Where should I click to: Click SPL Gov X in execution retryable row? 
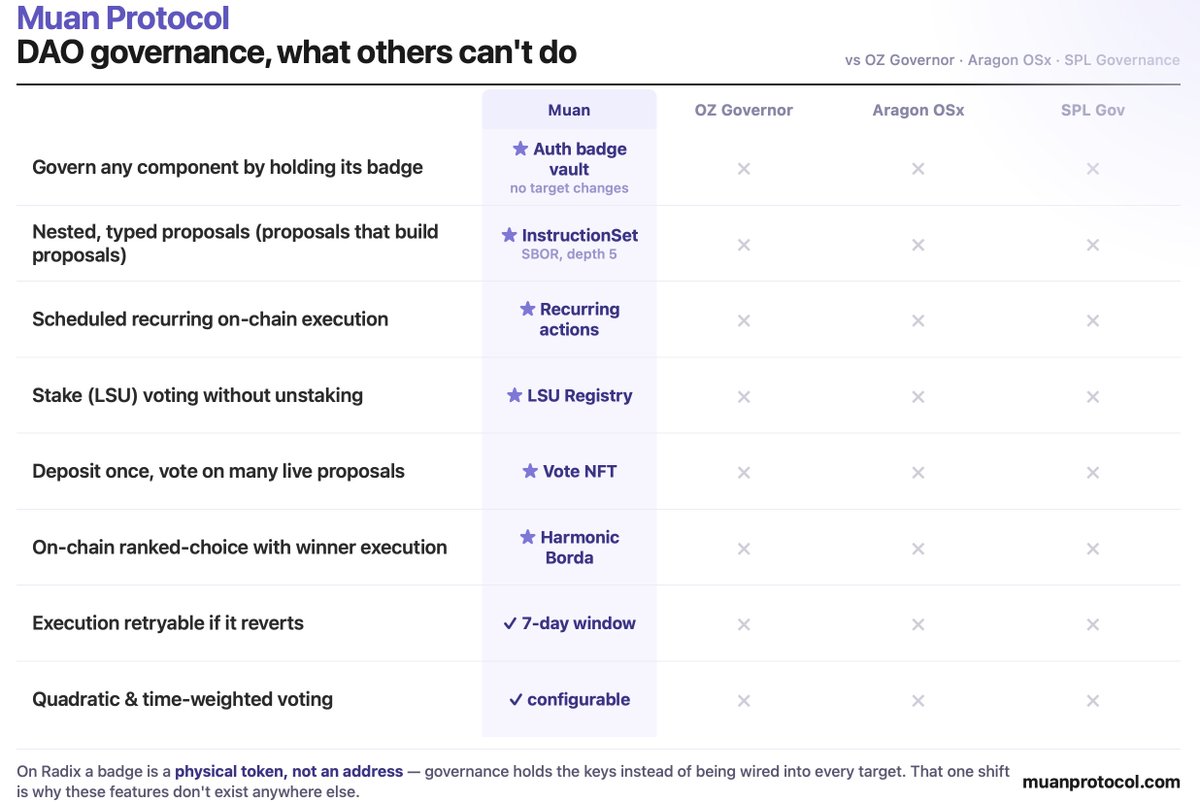[1093, 625]
